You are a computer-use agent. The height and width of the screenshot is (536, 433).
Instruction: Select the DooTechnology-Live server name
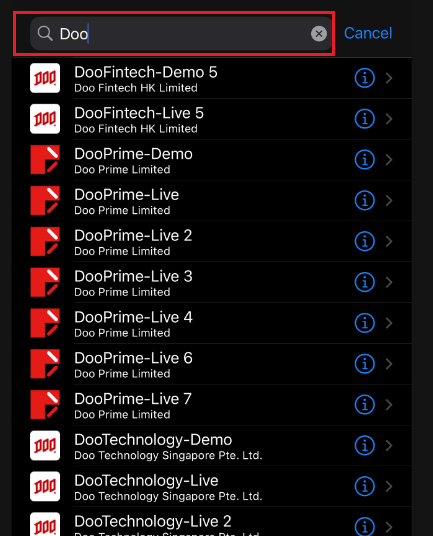point(146,481)
